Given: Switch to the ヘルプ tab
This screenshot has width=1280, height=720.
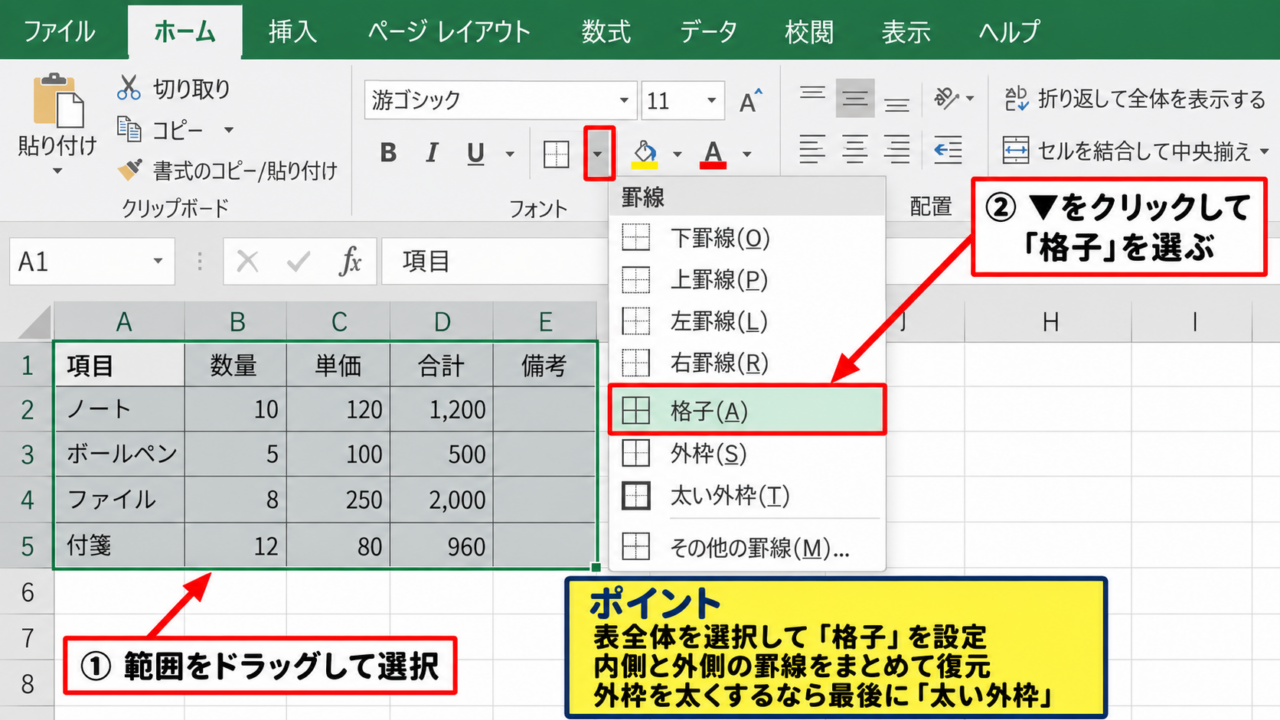Looking at the screenshot, I should click(x=1008, y=31).
